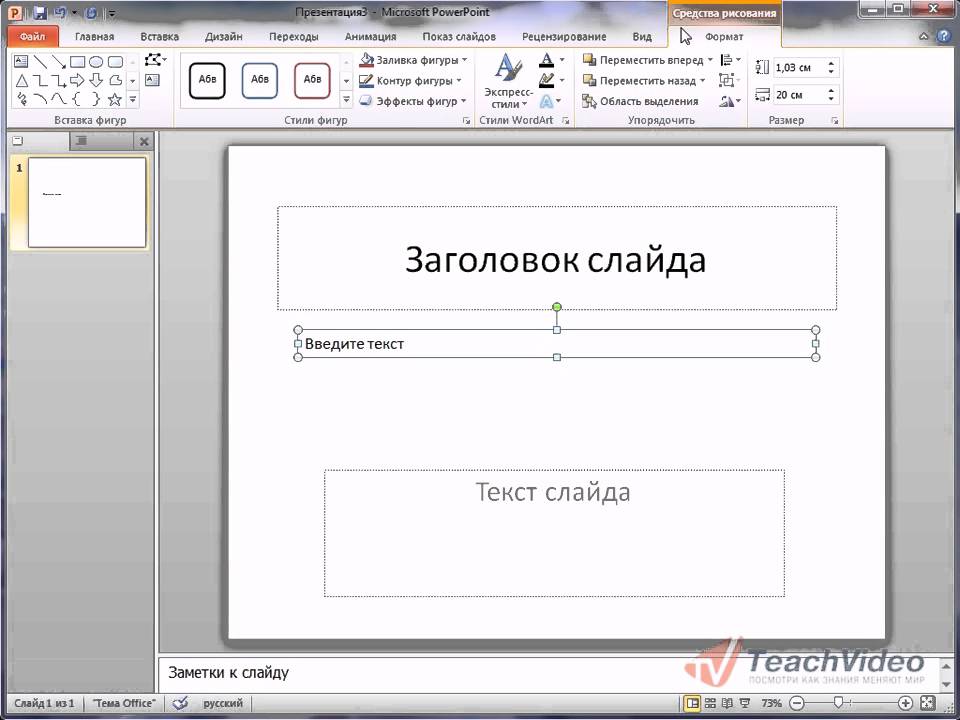This screenshot has width=960, height=720.
Task: Switch to Normal view in status bar
Action: pos(692,703)
